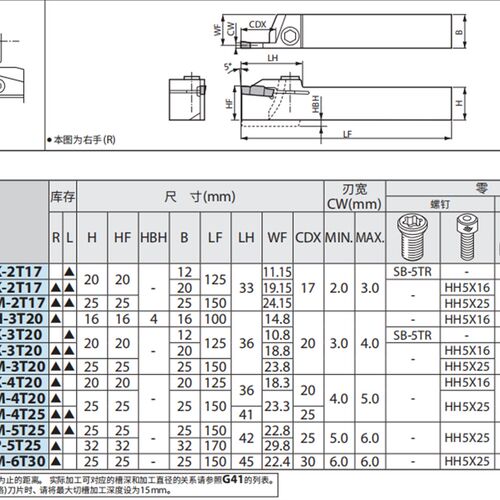Click the stock triangle in the M-4T20 row
The image size is (500, 500).
click(56, 398)
